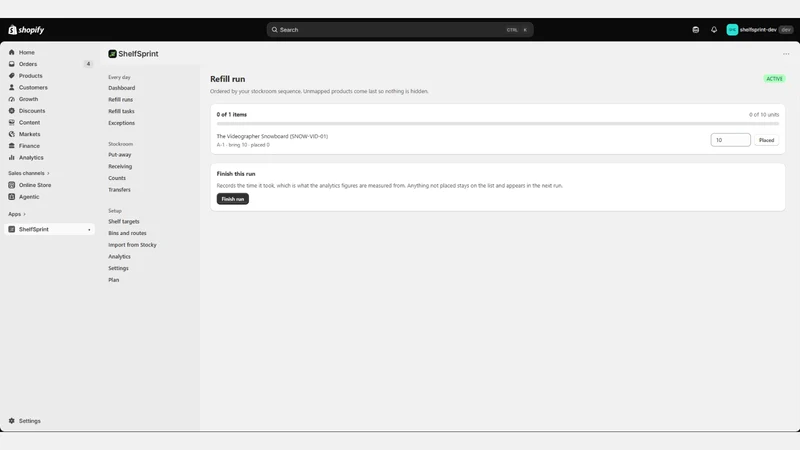This screenshot has height=450, width=800.
Task: Click the ShelfSprint logo in app header
Action: 112,54
